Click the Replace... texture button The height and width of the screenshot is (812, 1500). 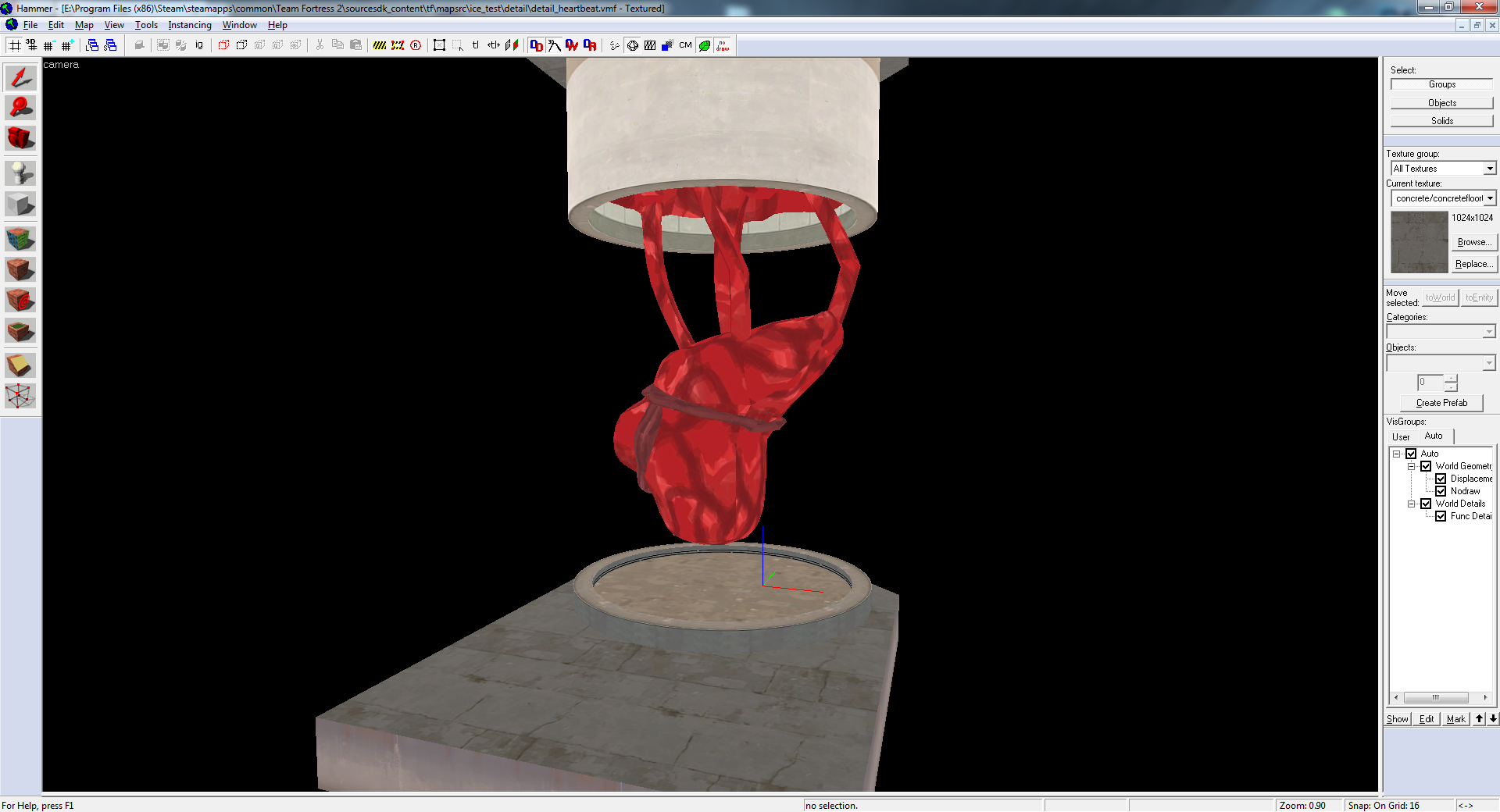[1474, 264]
